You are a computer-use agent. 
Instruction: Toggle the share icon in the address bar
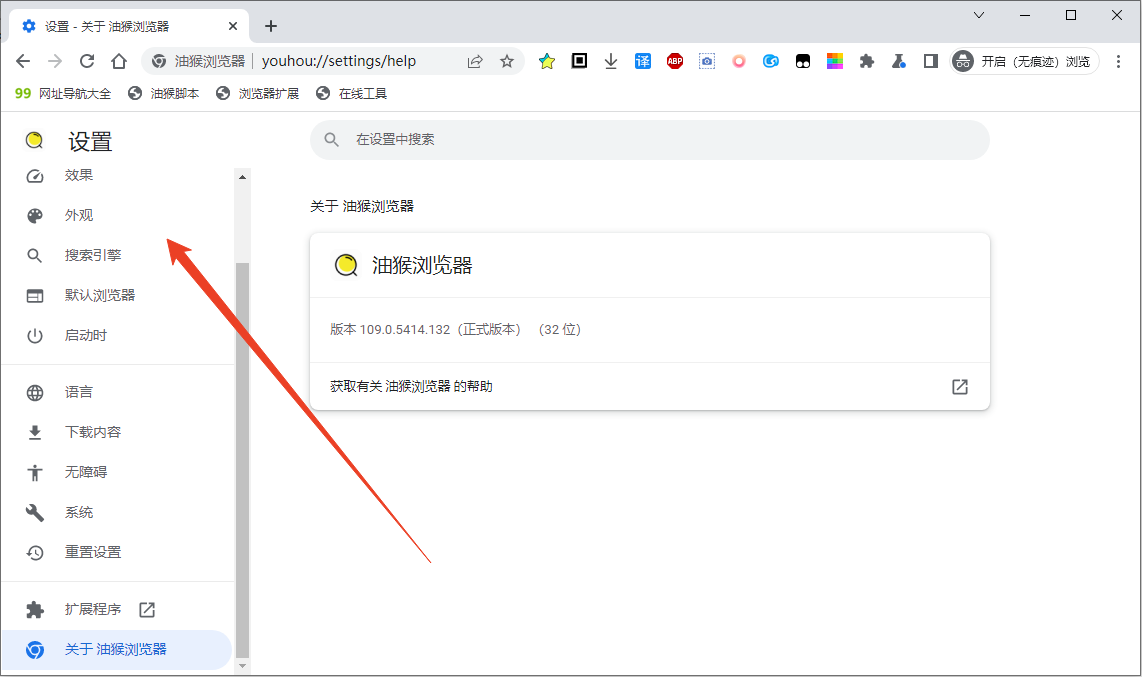pyautogui.click(x=475, y=61)
